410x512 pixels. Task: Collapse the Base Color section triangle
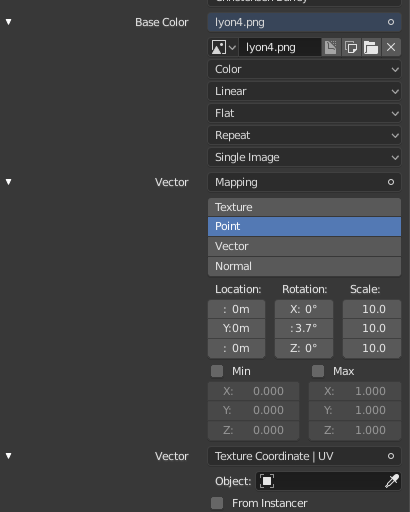coord(9,22)
